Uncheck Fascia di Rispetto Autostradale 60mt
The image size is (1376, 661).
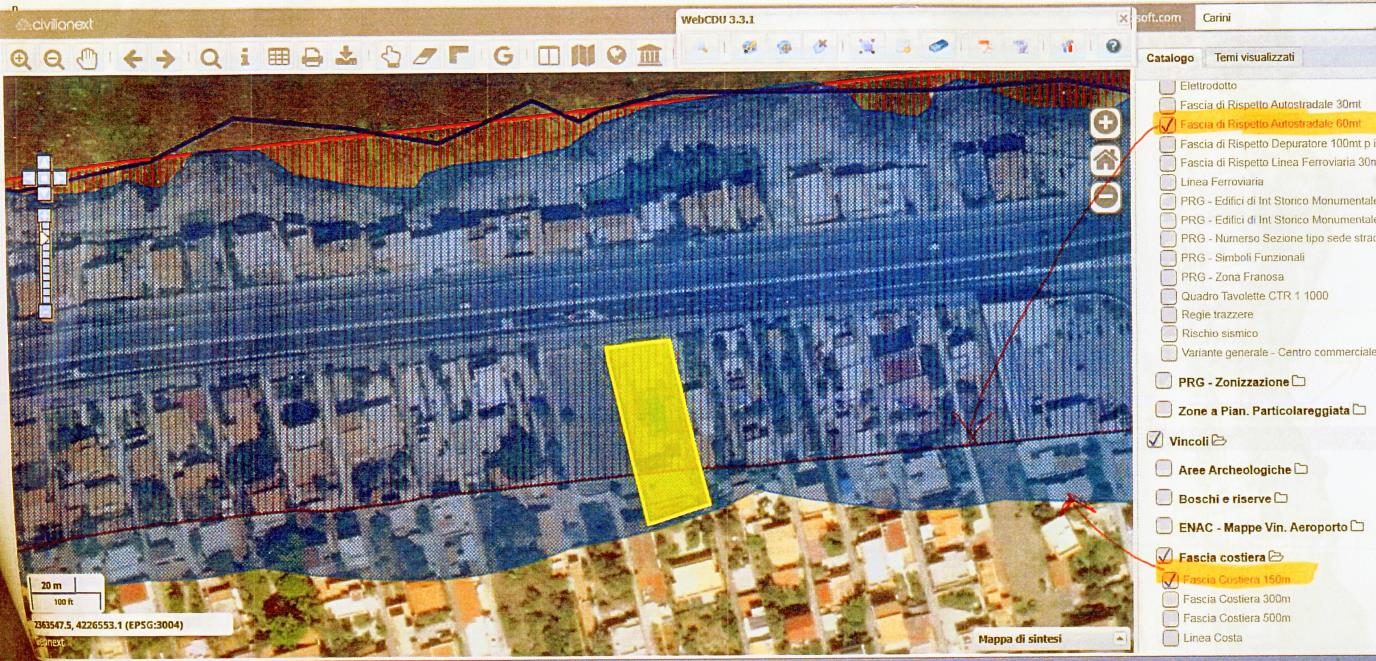point(1166,125)
